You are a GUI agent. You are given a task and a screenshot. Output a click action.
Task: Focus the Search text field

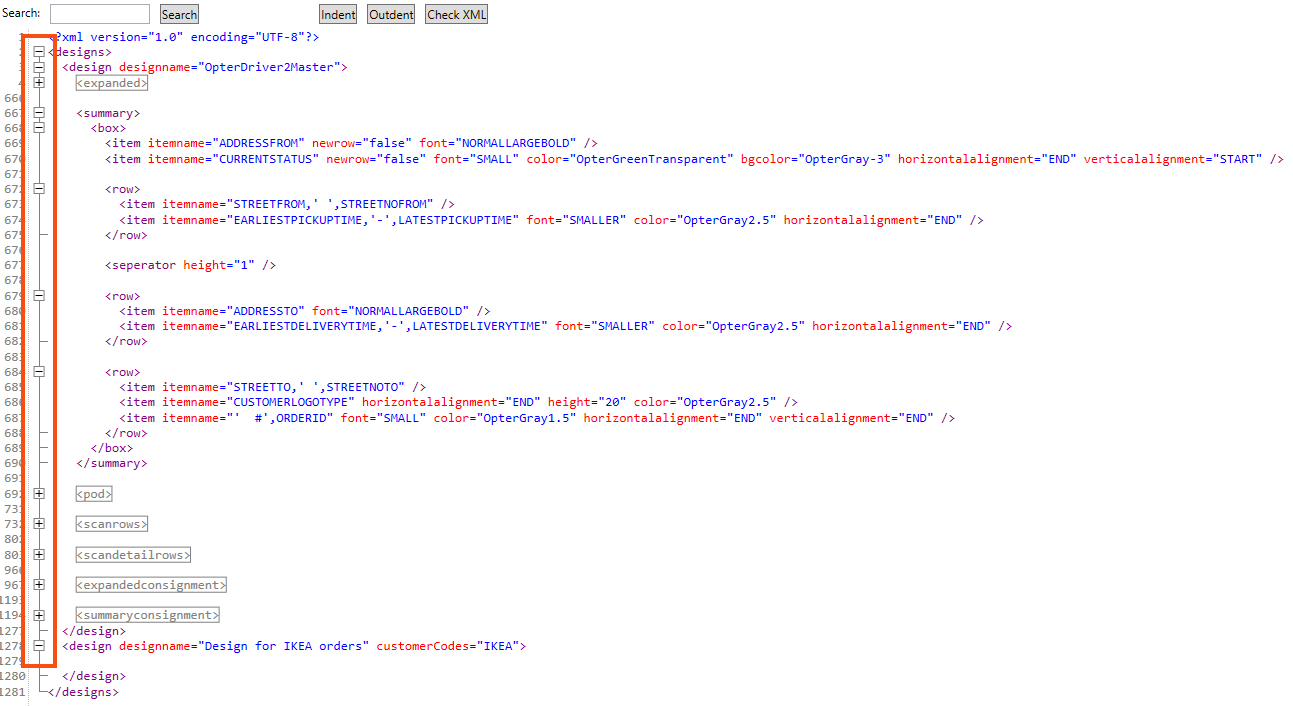tap(100, 14)
